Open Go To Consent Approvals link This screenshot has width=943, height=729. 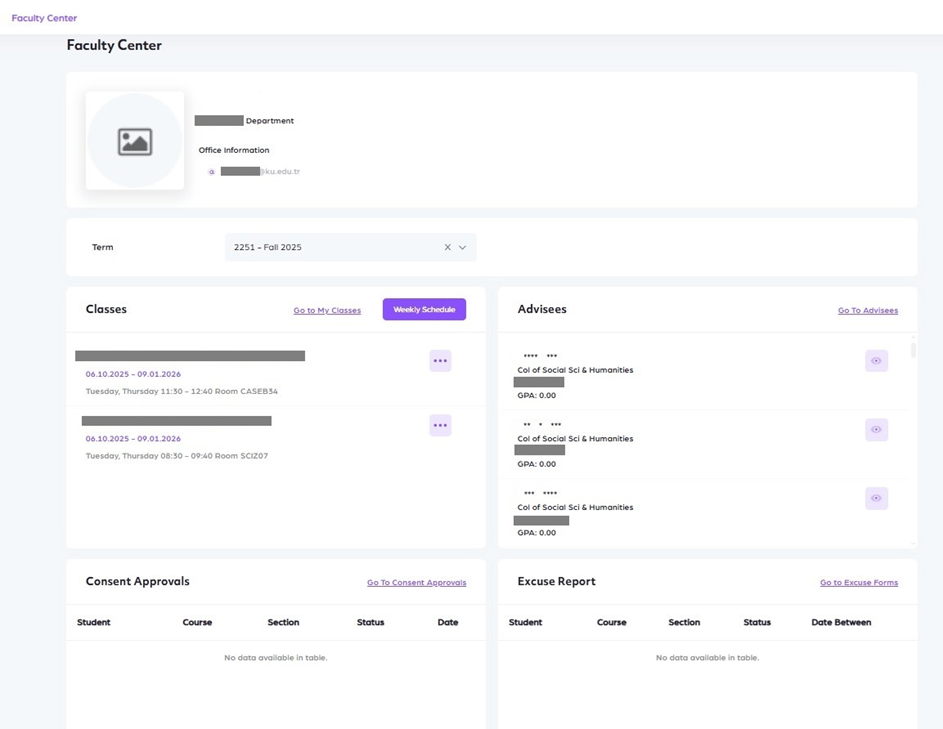coord(416,583)
